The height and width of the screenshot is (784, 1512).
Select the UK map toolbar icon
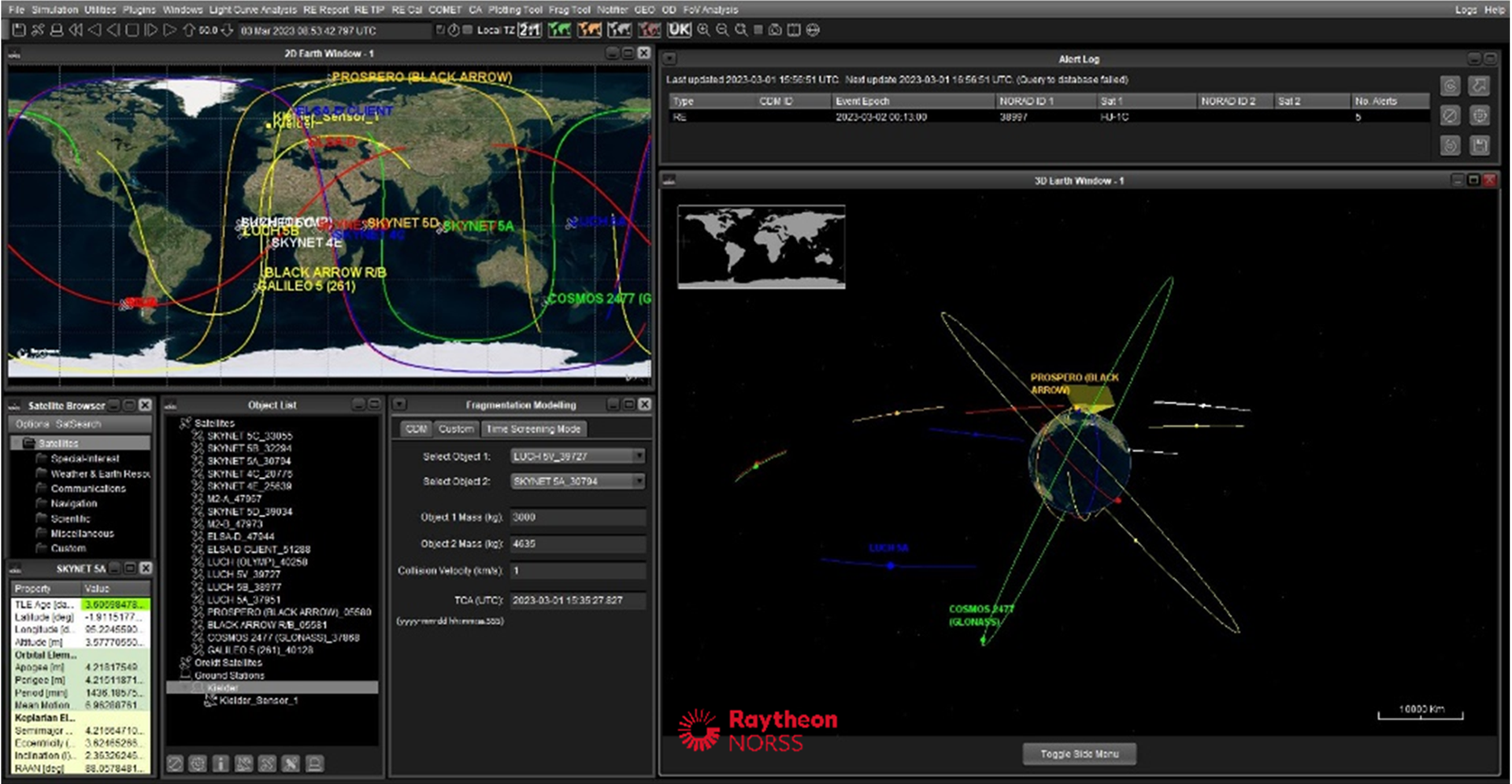[x=678, y=30]
